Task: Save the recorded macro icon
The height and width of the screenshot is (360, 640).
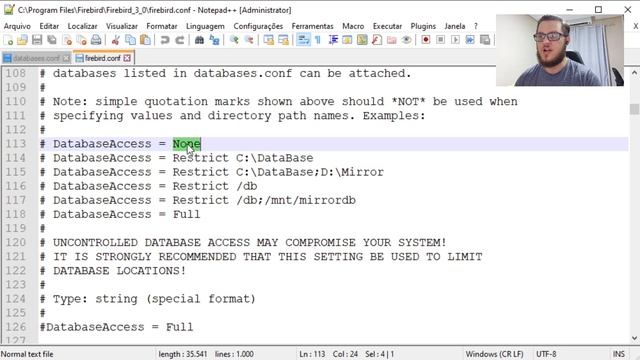Action: tap(485, 40)
